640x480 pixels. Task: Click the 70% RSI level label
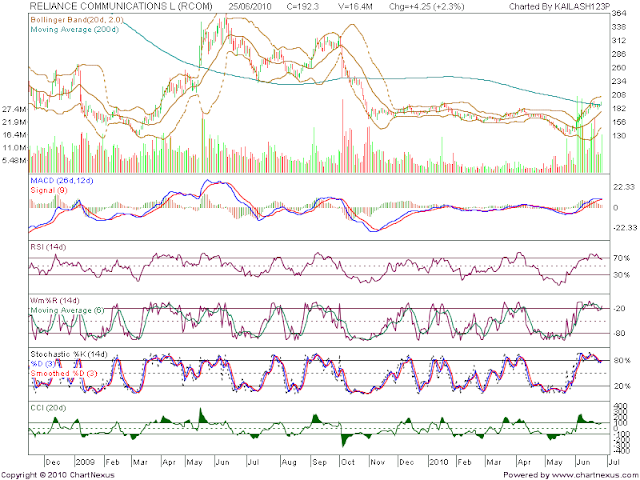point(621,258)
